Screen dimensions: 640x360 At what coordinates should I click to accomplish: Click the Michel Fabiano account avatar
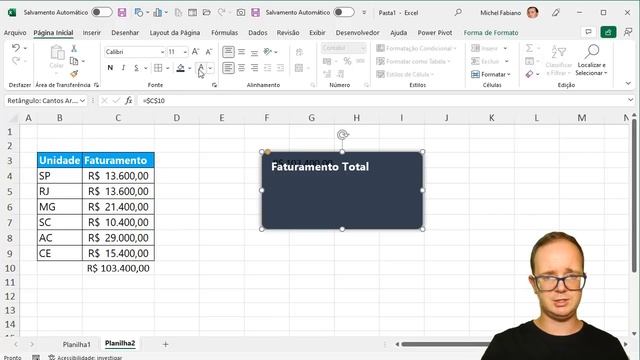pos(532,13)
